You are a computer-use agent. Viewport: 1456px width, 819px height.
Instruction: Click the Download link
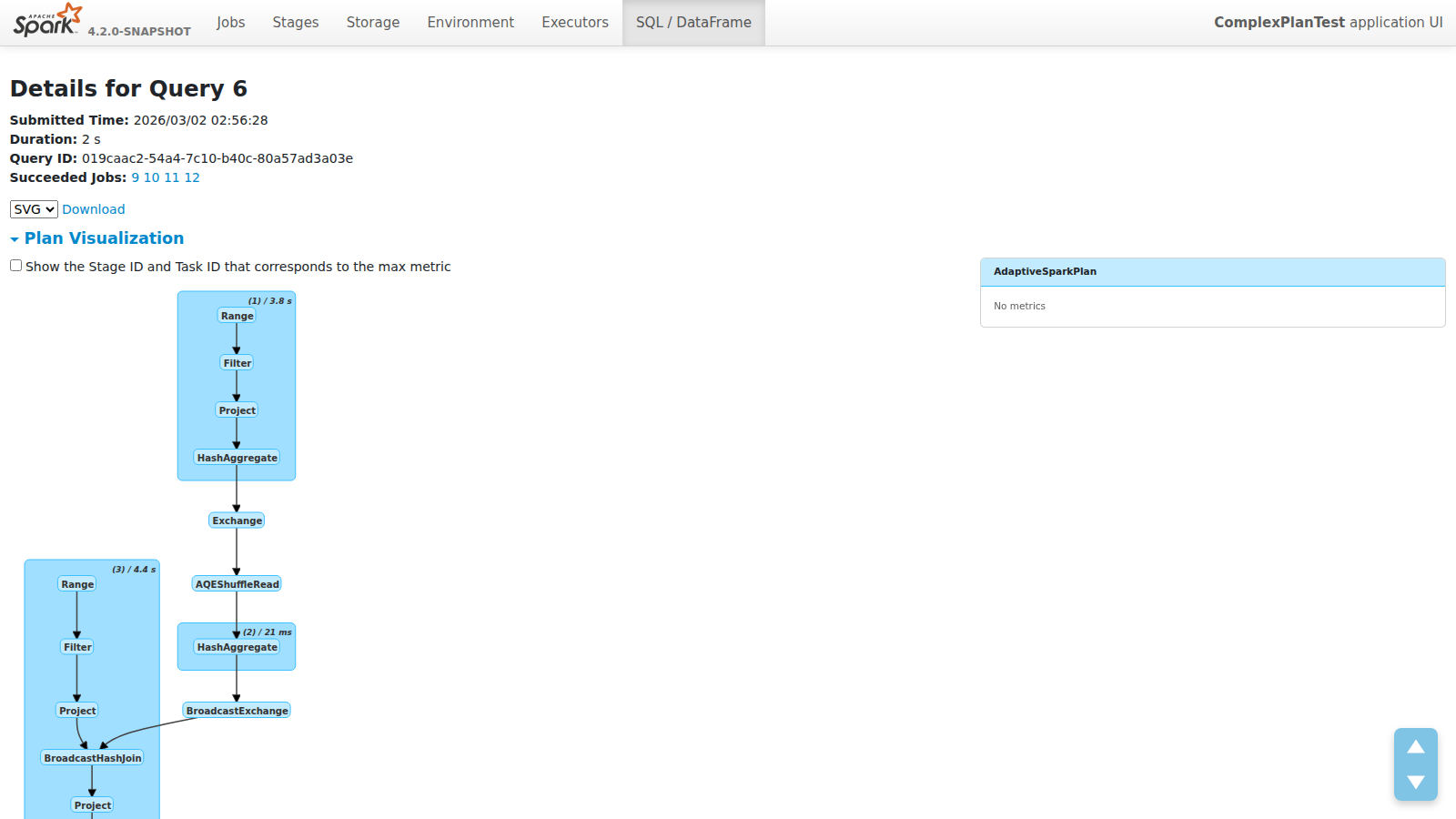click(x=94, y=208)
